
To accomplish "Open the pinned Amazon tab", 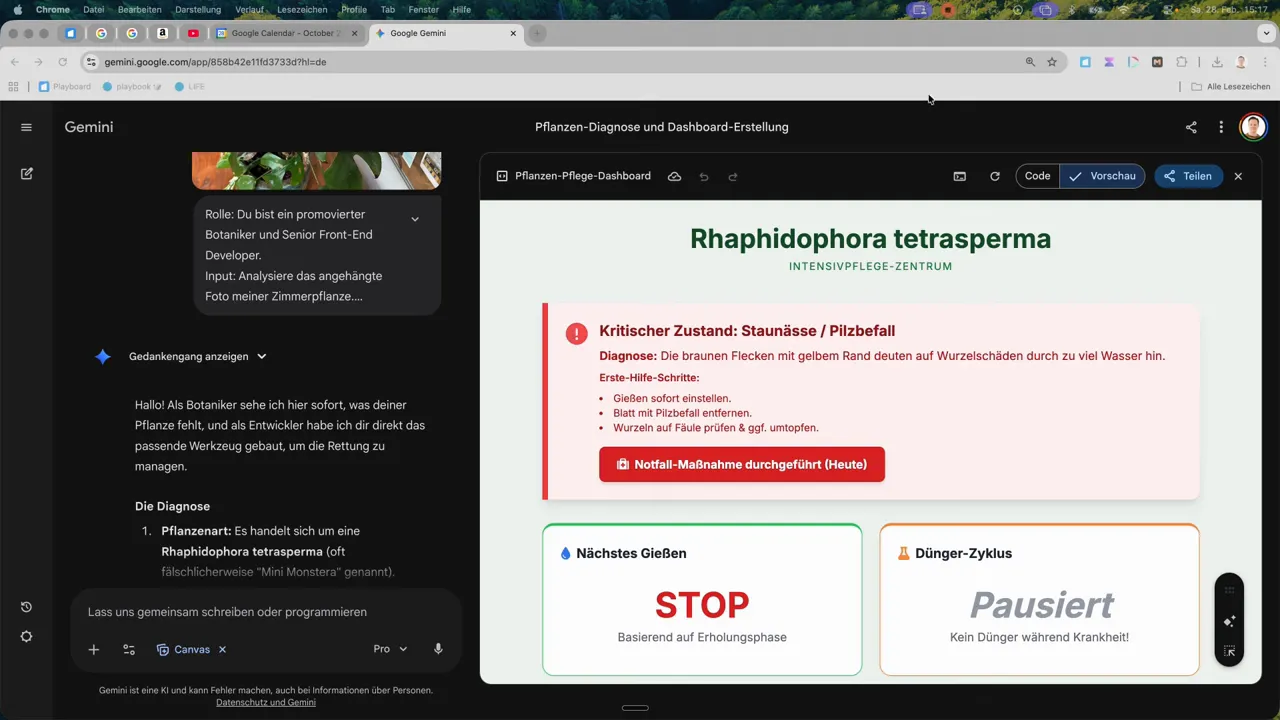I will pyautogui.click(x=162, y=33).
